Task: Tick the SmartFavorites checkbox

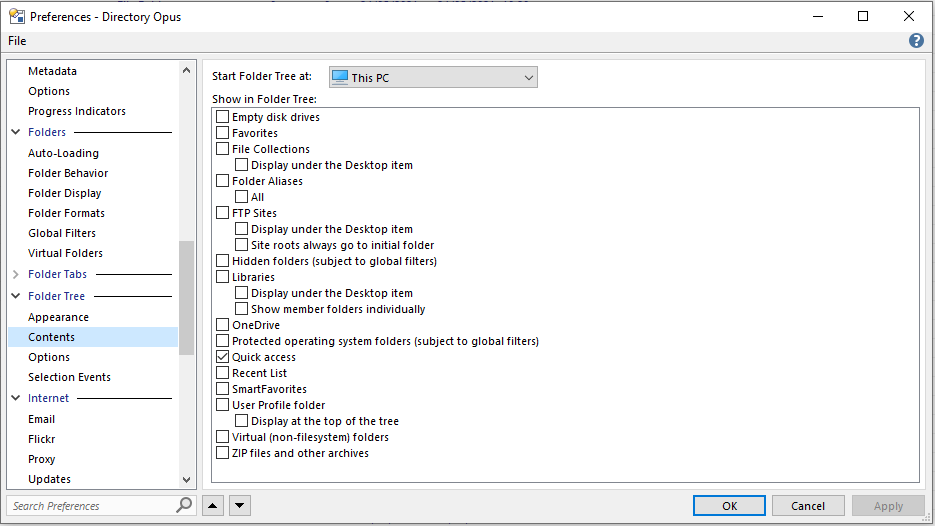Action: [222, 389]
